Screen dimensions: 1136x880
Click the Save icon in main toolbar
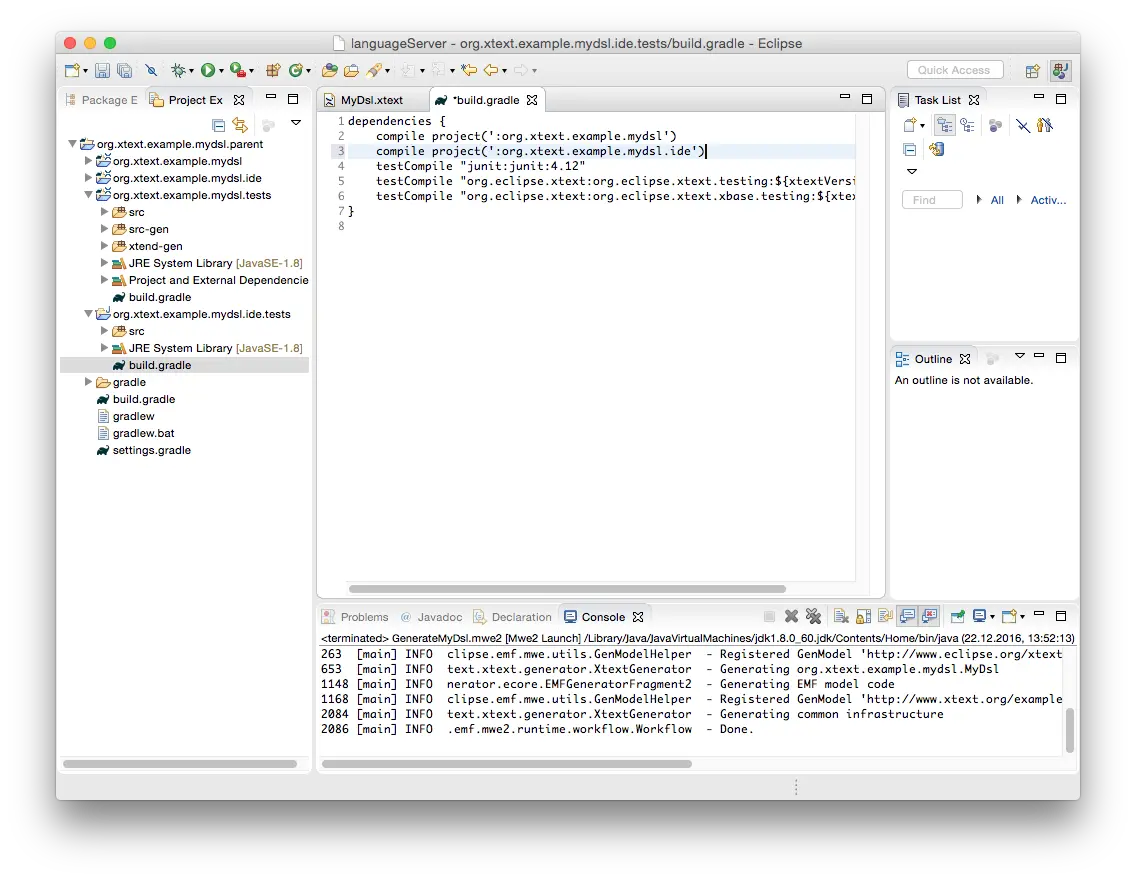pos(102,70)
